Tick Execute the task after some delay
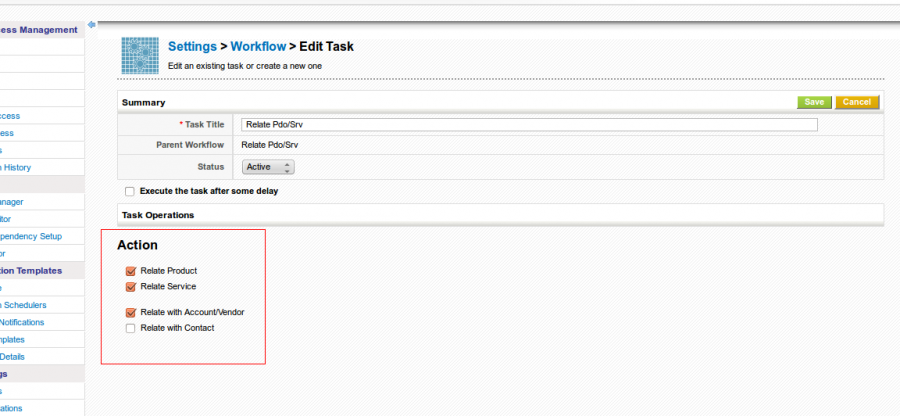Image resolution: width=900 pixels, height=416 pixels. coord(129,191)
